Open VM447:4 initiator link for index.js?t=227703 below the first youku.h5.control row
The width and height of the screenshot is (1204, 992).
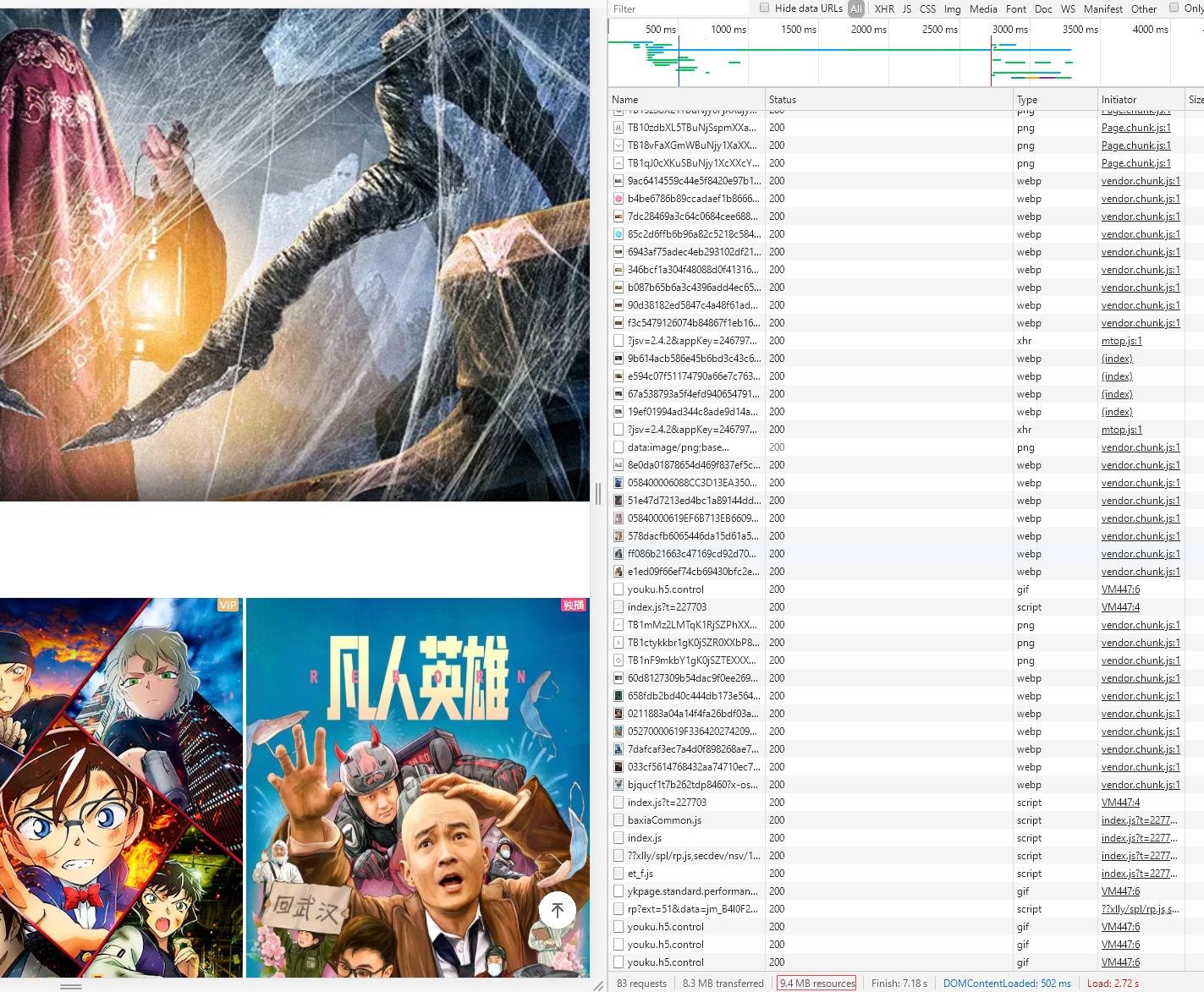tap(1120, 607)
